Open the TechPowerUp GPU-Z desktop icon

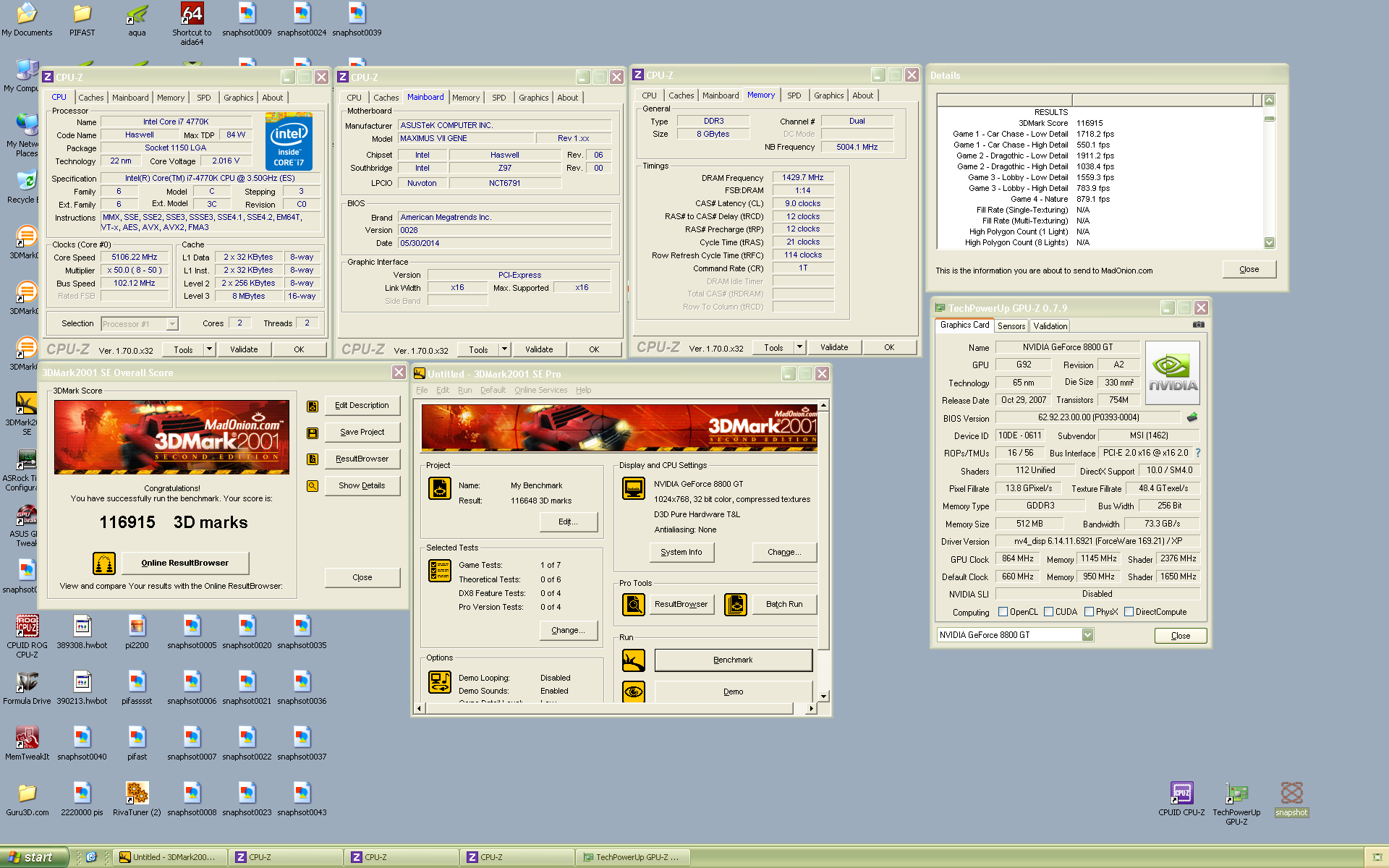coord(1236,803)
